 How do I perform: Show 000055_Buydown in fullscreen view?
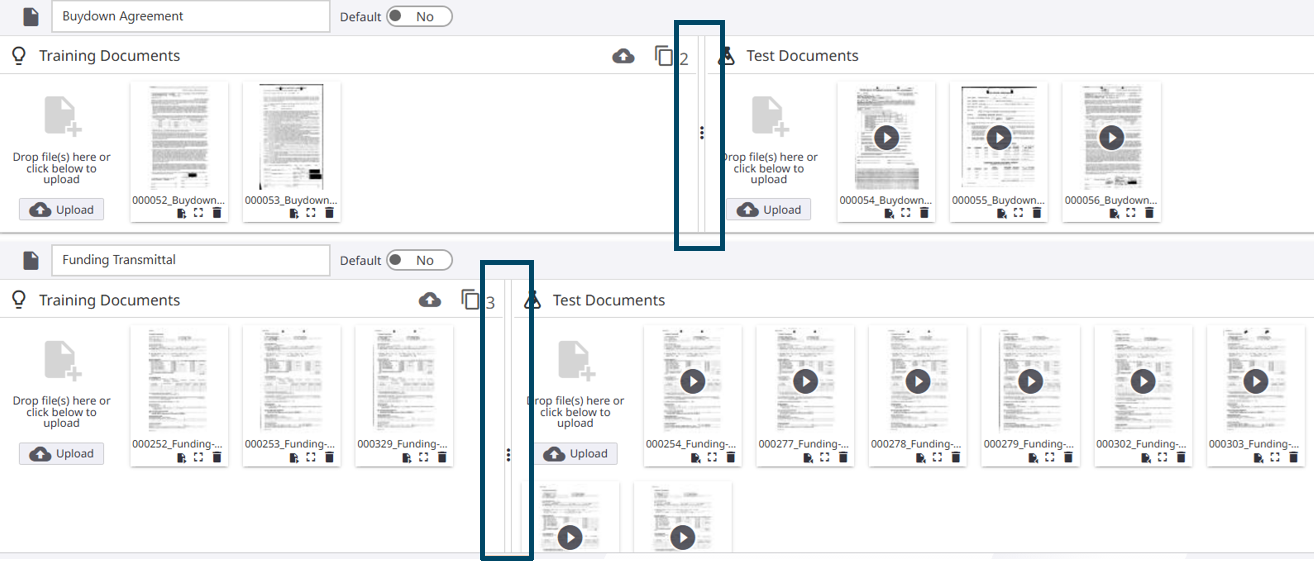pos(1018,213)
